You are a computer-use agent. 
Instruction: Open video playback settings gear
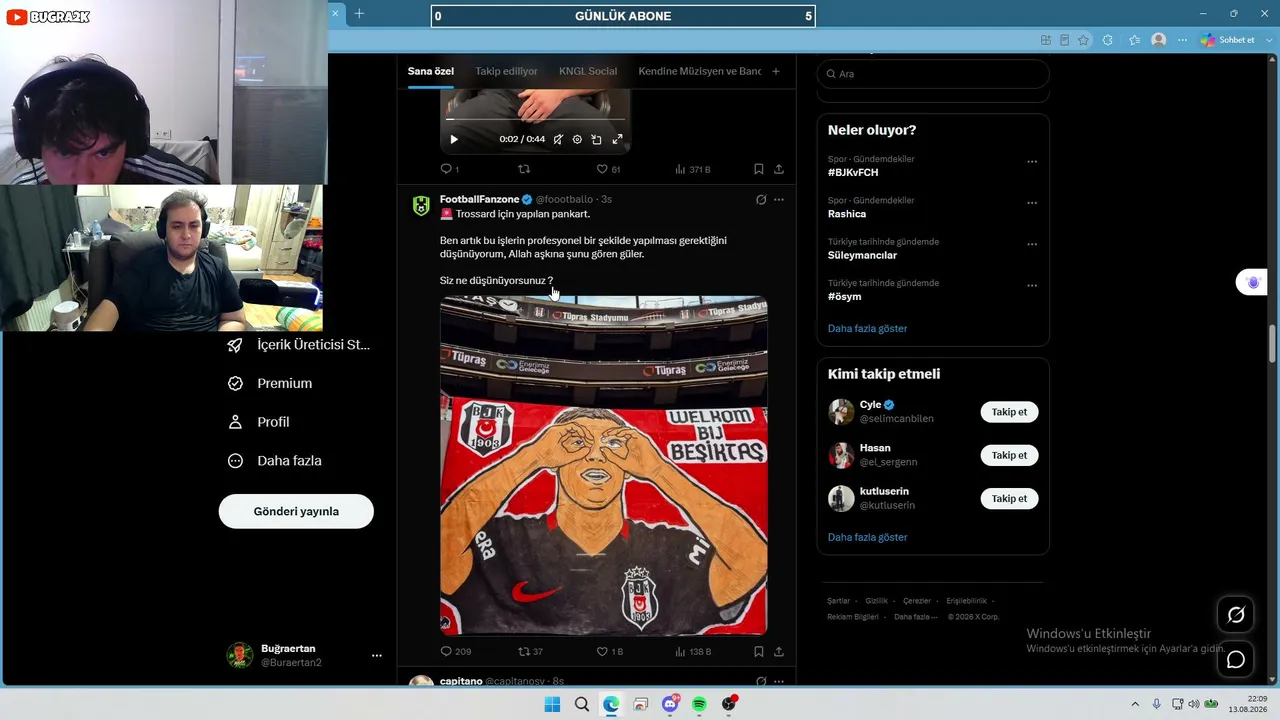[577, 140]
